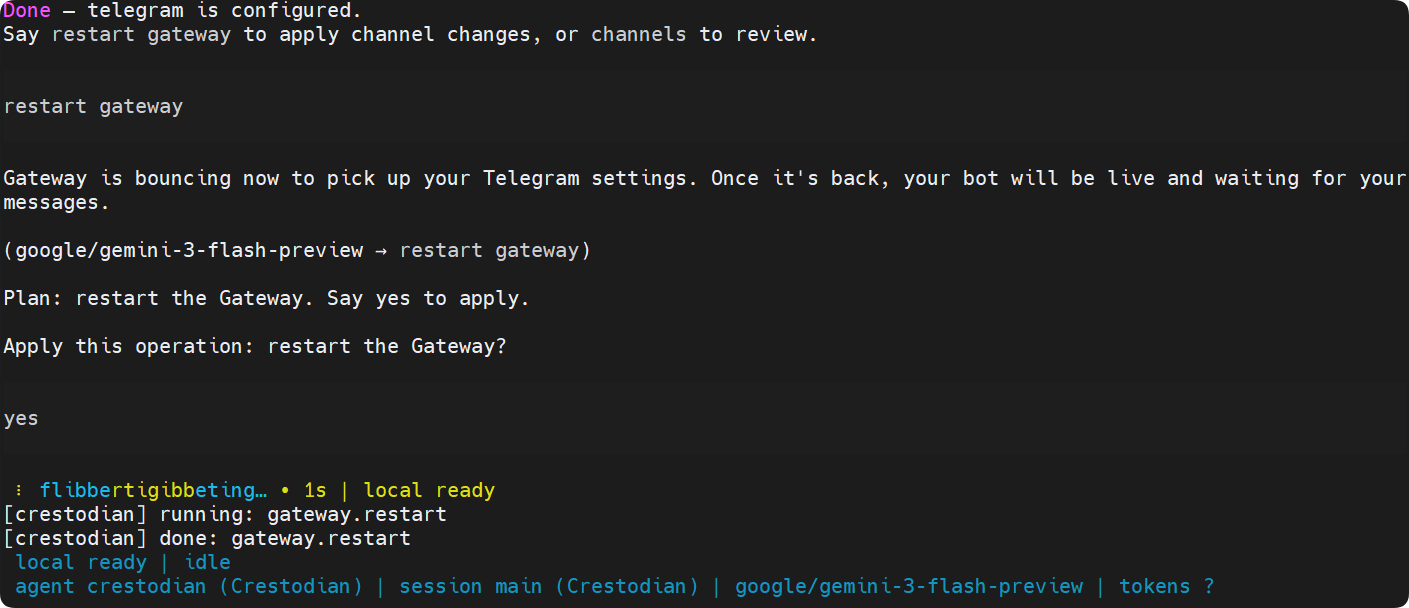Click the "Apply this operation" confirmation prompt
The image size is (1409, 608).
click(255, 346)
